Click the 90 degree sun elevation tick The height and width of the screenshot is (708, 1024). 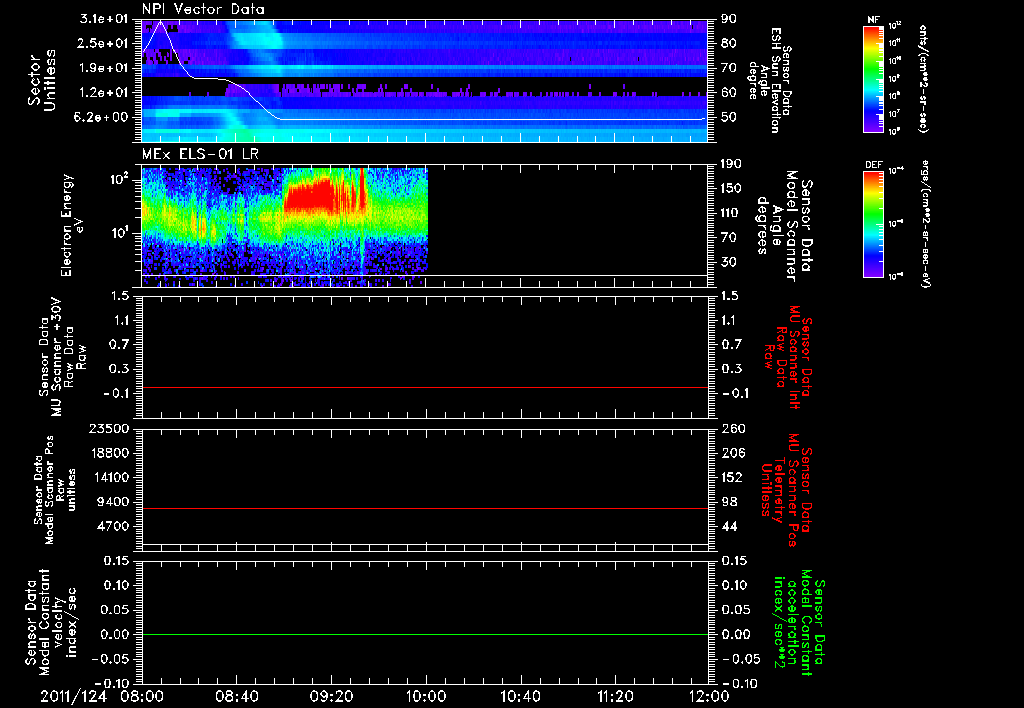[x=729, y=19]
